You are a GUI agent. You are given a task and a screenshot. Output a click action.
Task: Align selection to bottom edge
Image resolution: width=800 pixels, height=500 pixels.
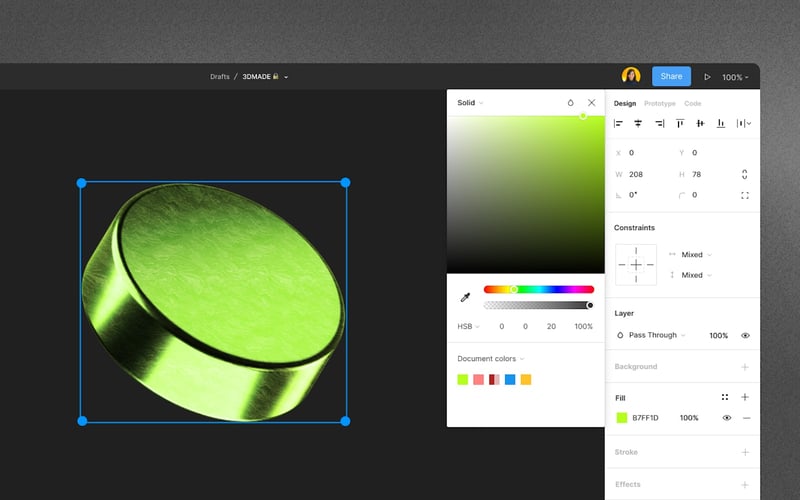pyautogui.click(x=721, y=123)
